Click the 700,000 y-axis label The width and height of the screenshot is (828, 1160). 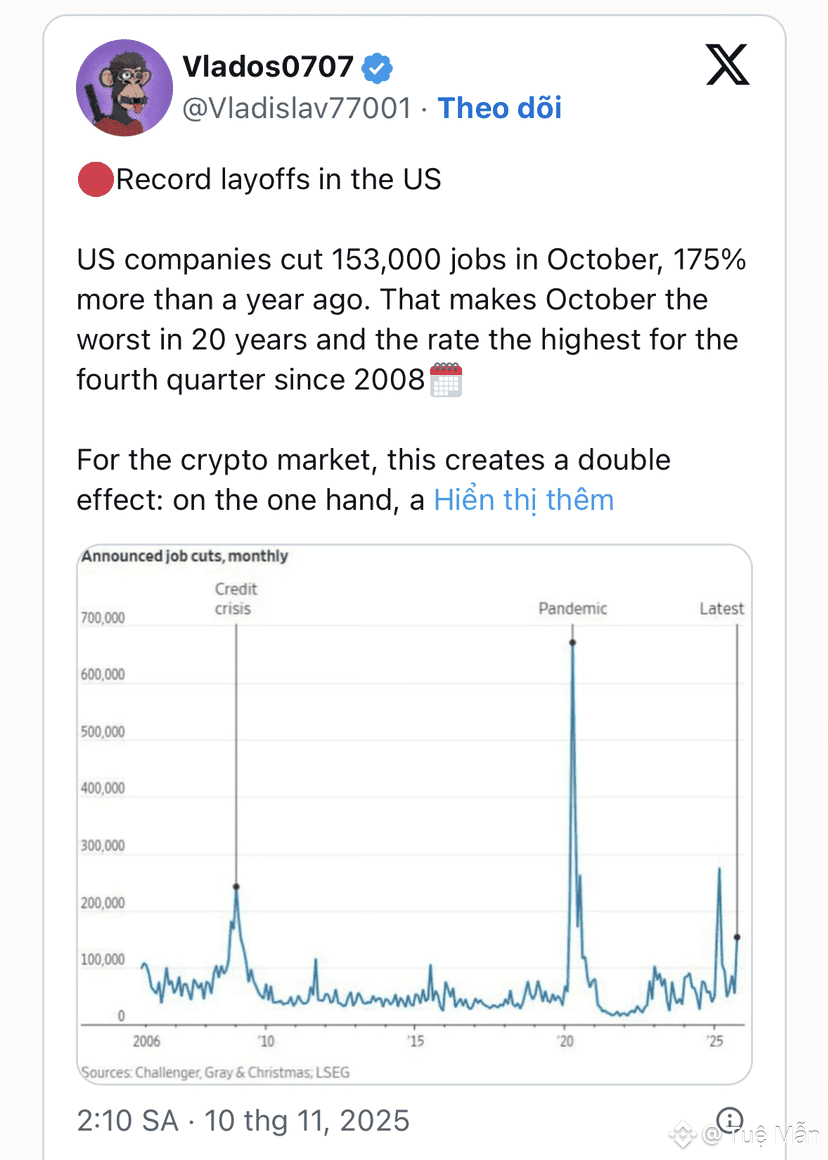[102, 618]
